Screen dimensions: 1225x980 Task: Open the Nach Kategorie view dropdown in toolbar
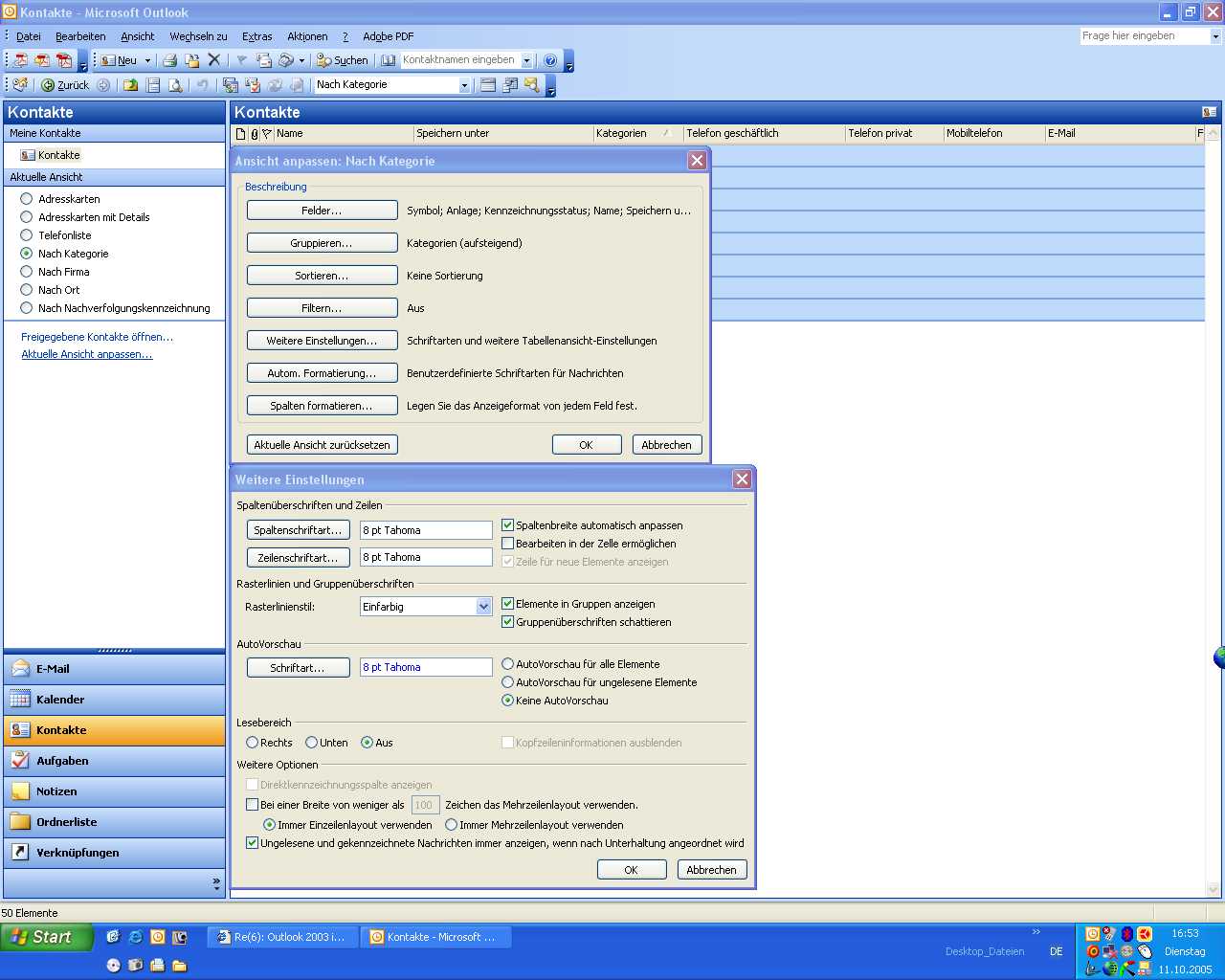tap(464, 85)
